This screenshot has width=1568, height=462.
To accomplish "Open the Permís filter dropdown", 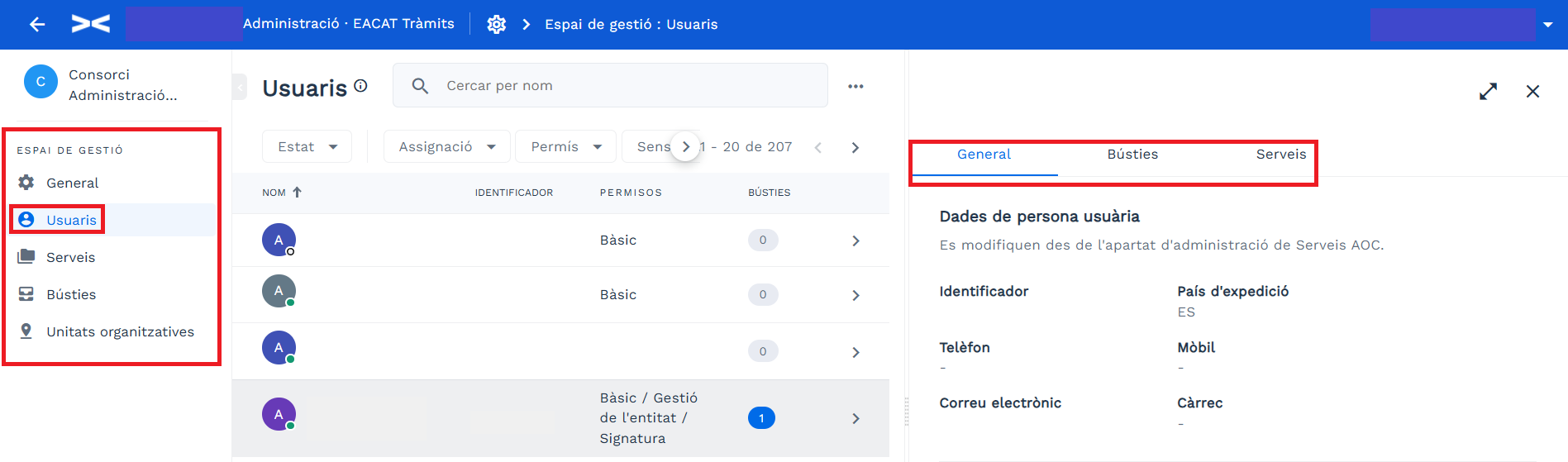I will pyautogui.click(x=565, y=146).
